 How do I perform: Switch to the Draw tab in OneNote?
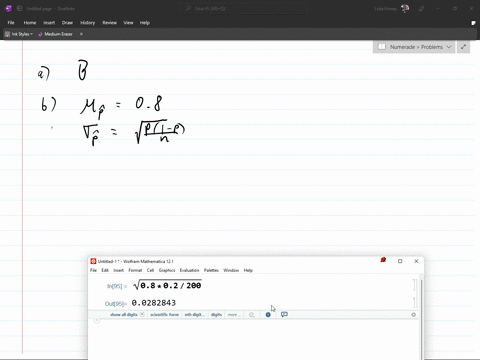pyautogui.click(x=67, y=23)
